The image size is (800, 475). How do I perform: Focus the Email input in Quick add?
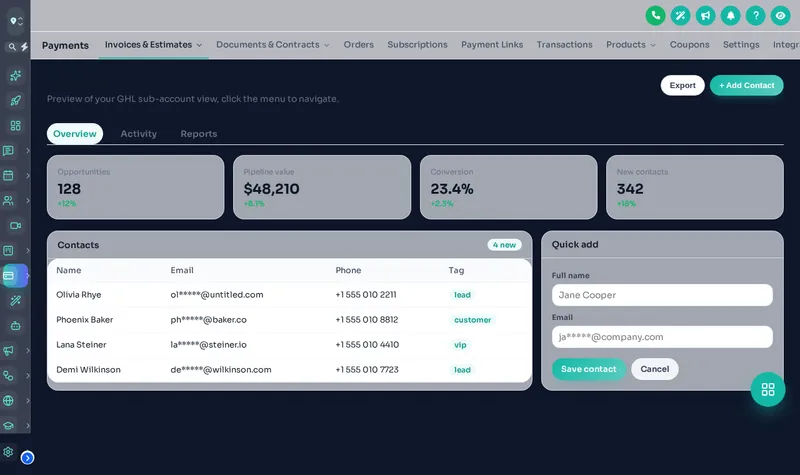click(662, 337)
